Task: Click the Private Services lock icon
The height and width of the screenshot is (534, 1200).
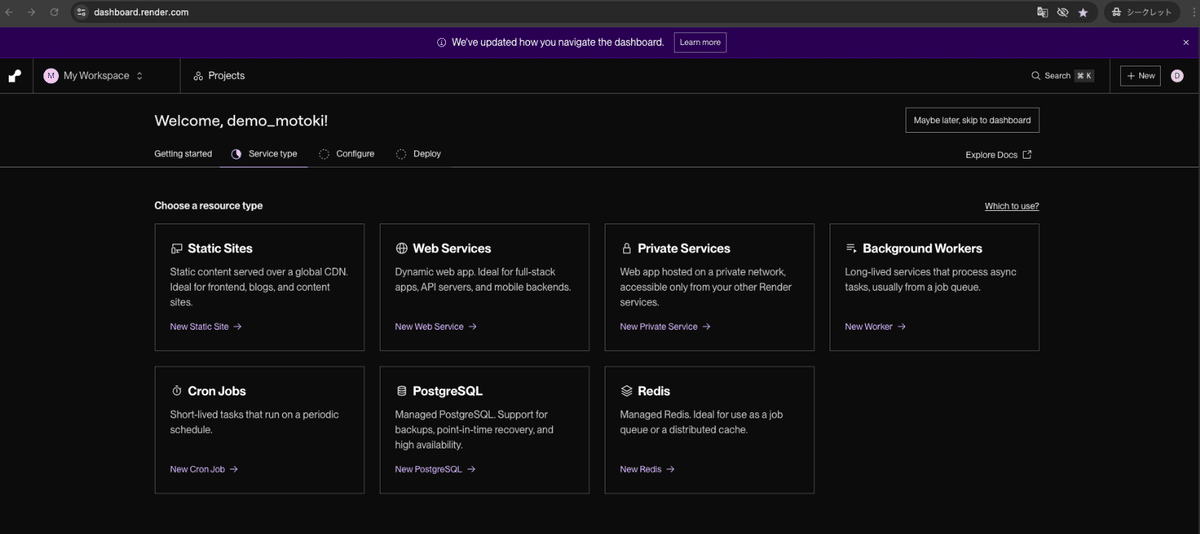Action: [x=627, y=248]
